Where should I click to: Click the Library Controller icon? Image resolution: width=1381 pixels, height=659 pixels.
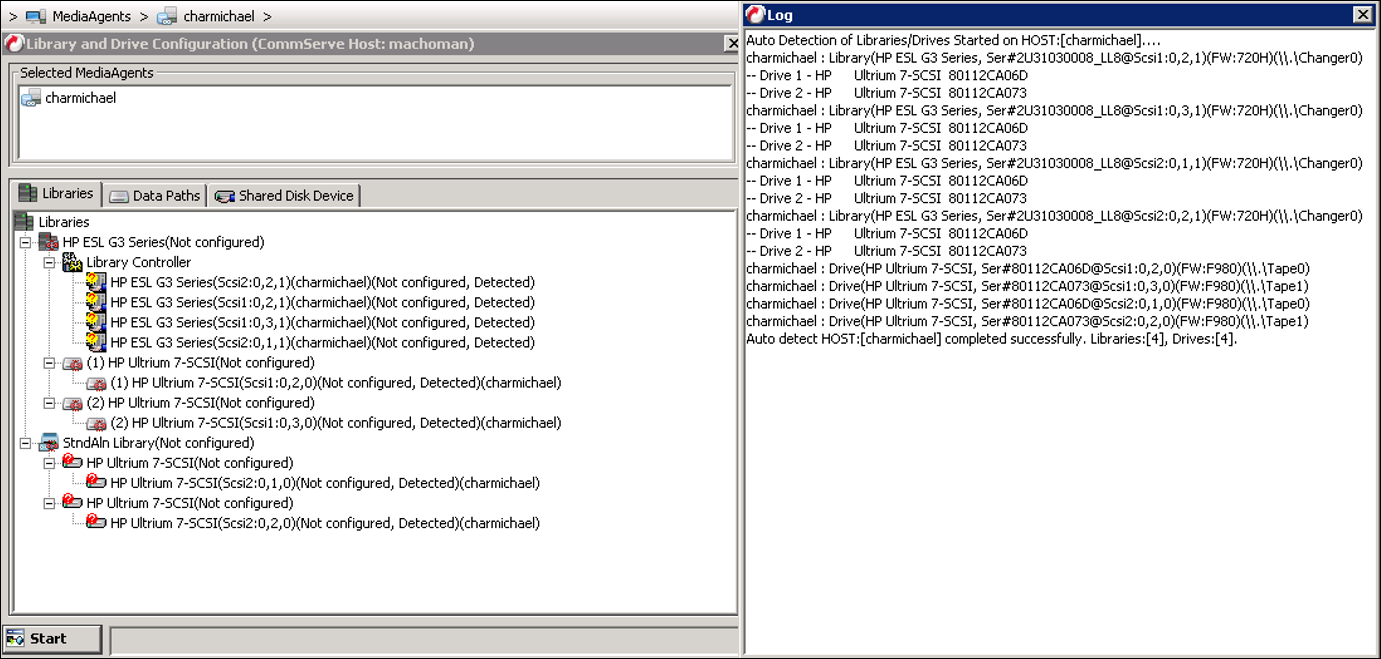(70, 262)
